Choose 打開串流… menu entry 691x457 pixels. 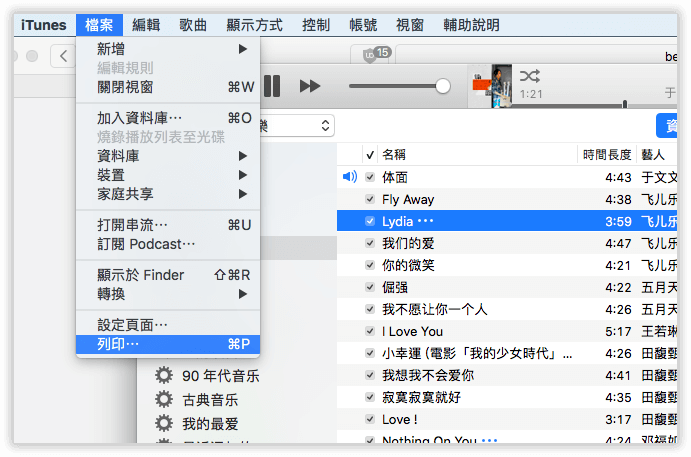point(168,225)
